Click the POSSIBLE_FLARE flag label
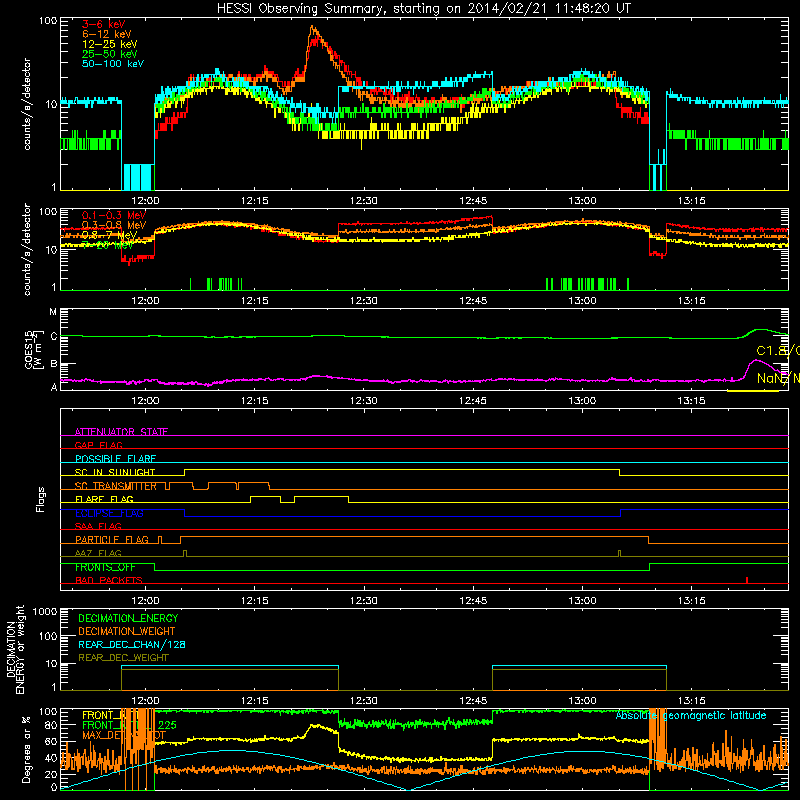The image size is (800, 800). coord(115,459)
